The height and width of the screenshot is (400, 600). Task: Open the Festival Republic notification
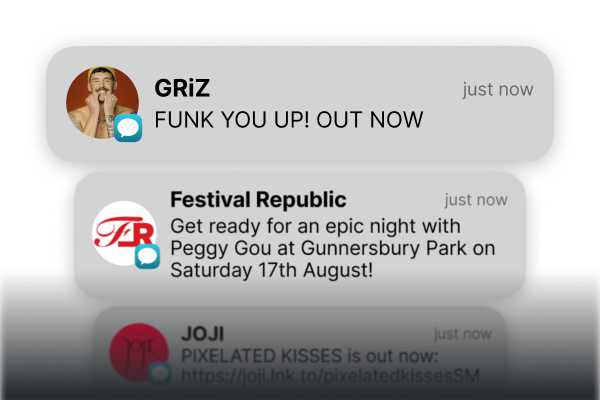(x=300, y=234)
